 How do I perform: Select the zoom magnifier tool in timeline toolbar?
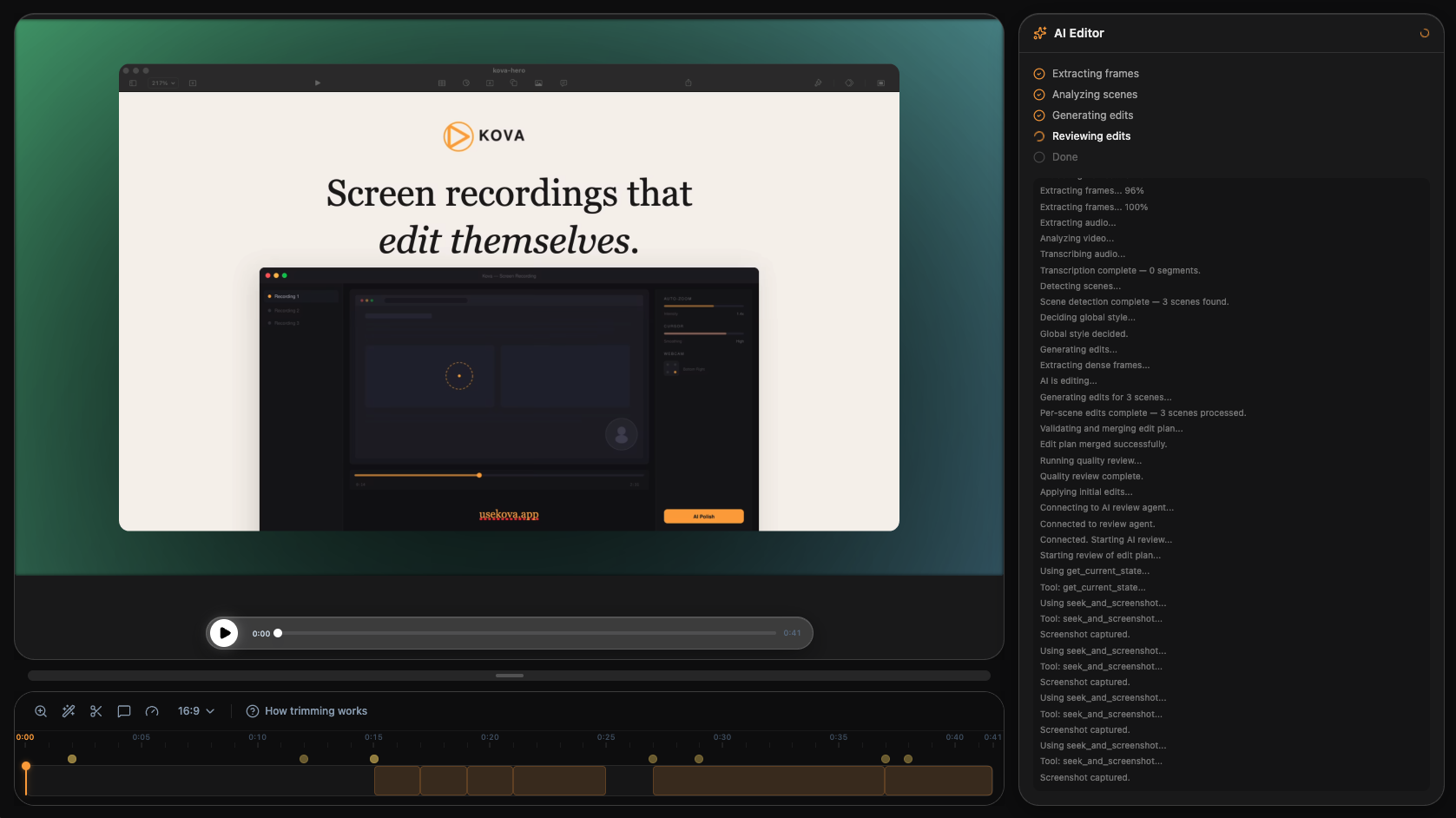pos(41,711)
